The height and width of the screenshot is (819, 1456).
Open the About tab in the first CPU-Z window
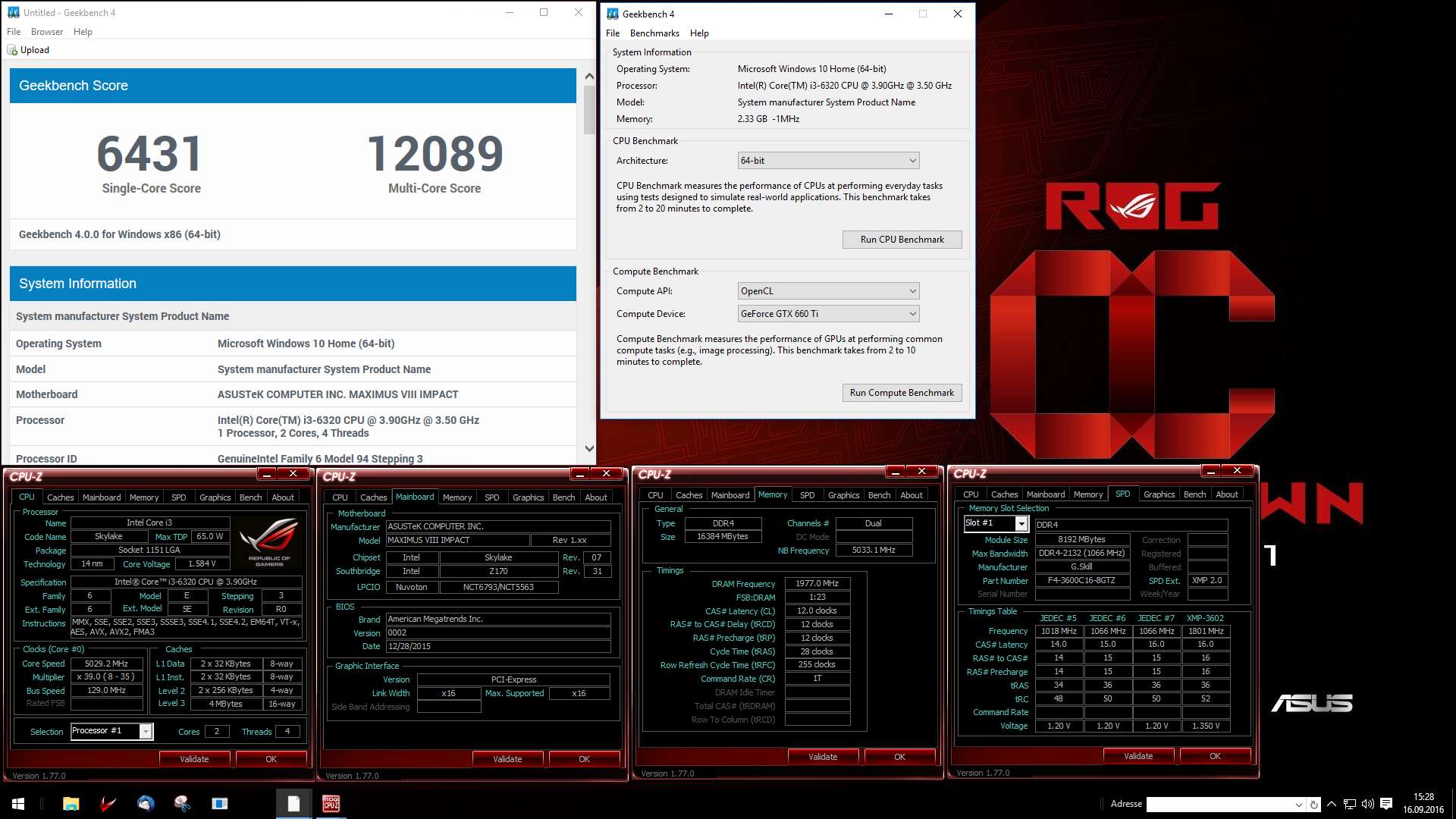pyautogui.click(x=283, y=497)
